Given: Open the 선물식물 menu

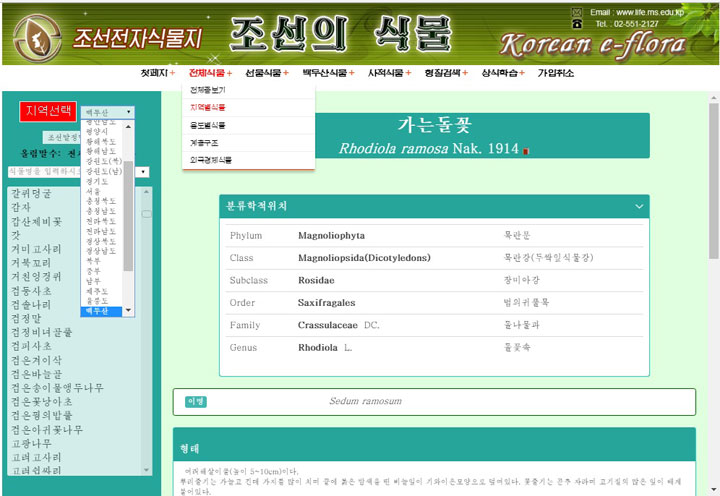Looking at the screenshot, I should pyautogui.click(x=267, y=73).
